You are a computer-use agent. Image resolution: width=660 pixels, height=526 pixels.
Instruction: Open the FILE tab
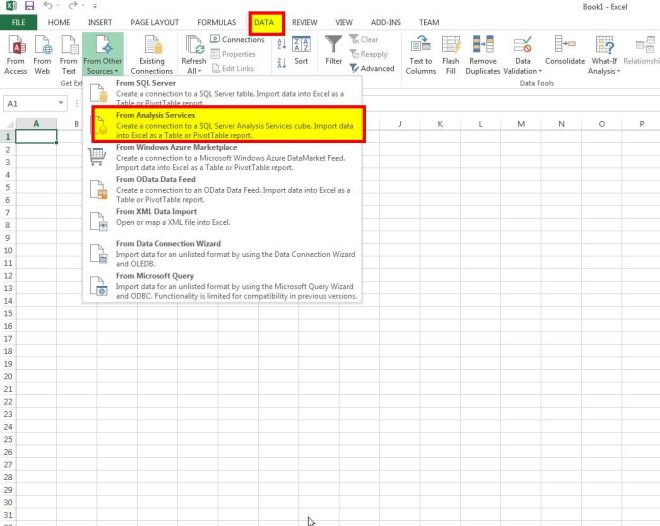click(18, 21)
